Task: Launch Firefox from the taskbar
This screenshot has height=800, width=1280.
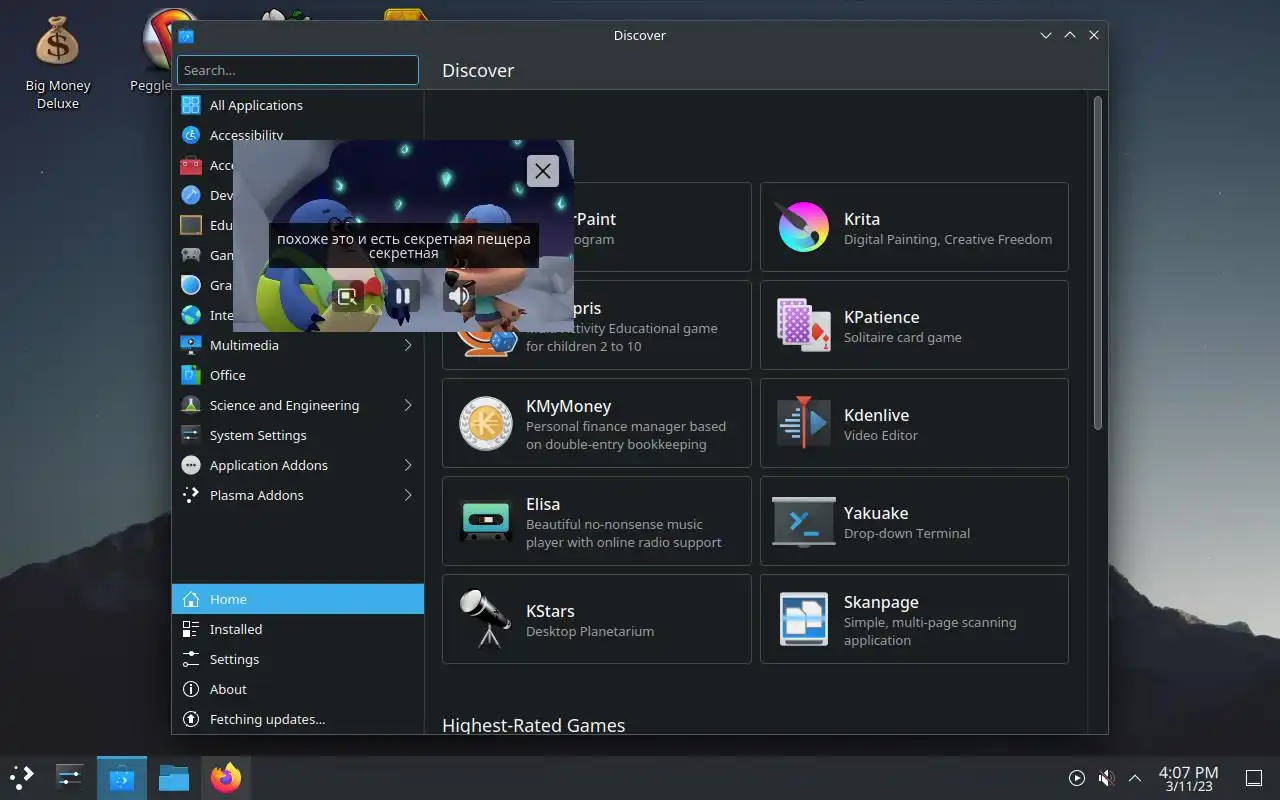Action: click(226, 777)
